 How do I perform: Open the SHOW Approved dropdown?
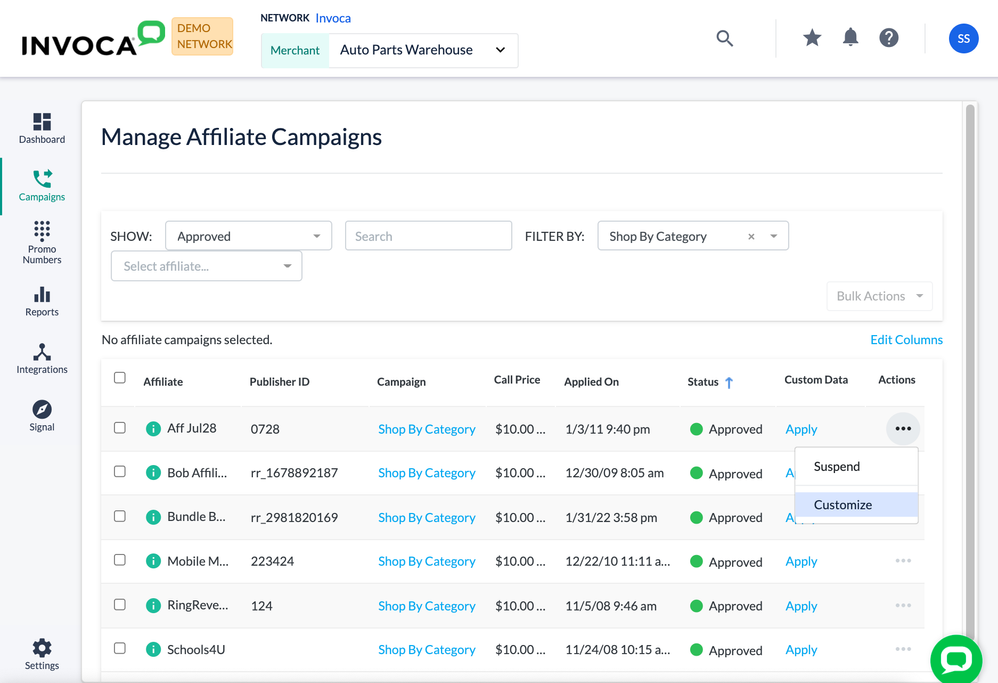click(x=248, y=236)
